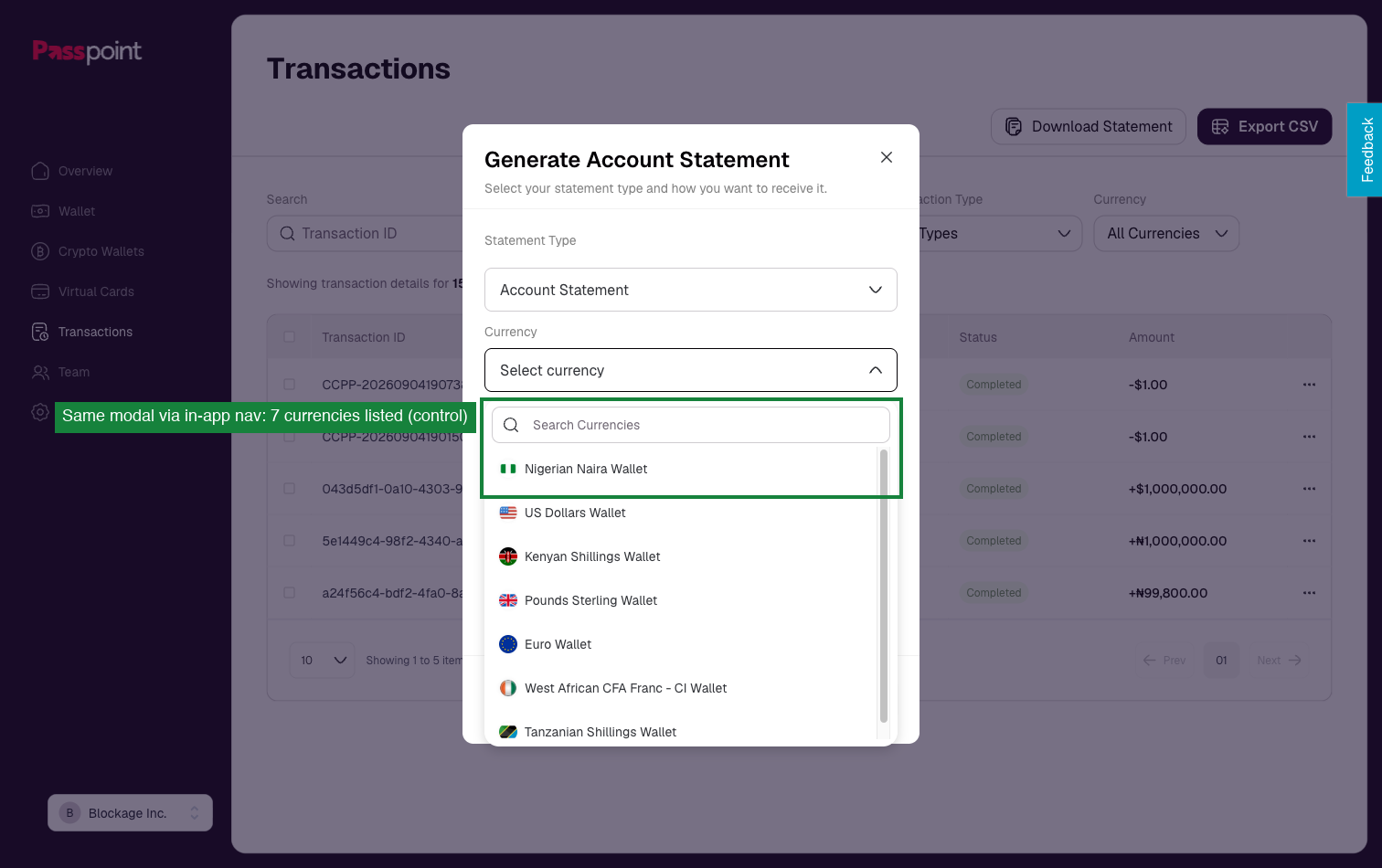Screen dimensions: 1382x868
Task: Toggle the select-all transactions checkbox
Action: click(290, 337)
